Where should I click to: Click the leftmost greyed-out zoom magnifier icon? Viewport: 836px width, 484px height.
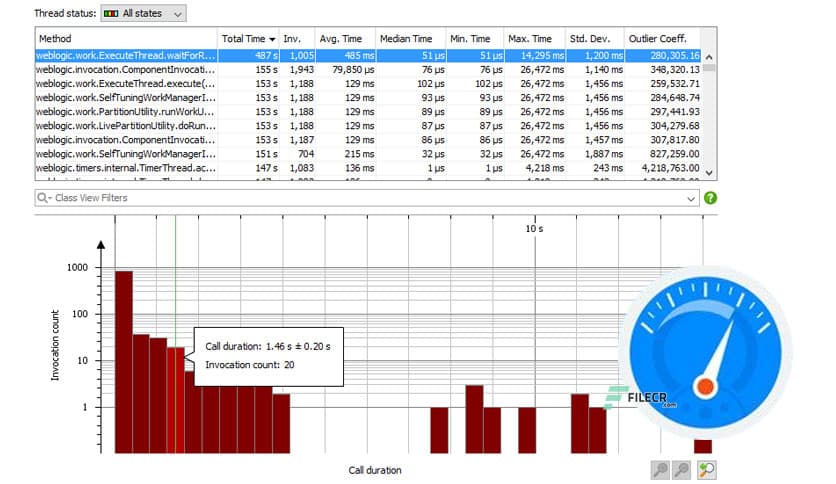click(660, 470)
